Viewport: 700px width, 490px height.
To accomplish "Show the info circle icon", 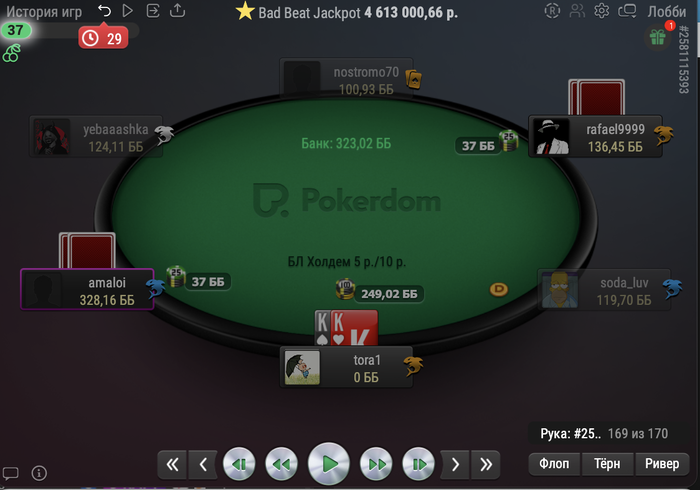I will pyautogui.click(x=39, y=473).
